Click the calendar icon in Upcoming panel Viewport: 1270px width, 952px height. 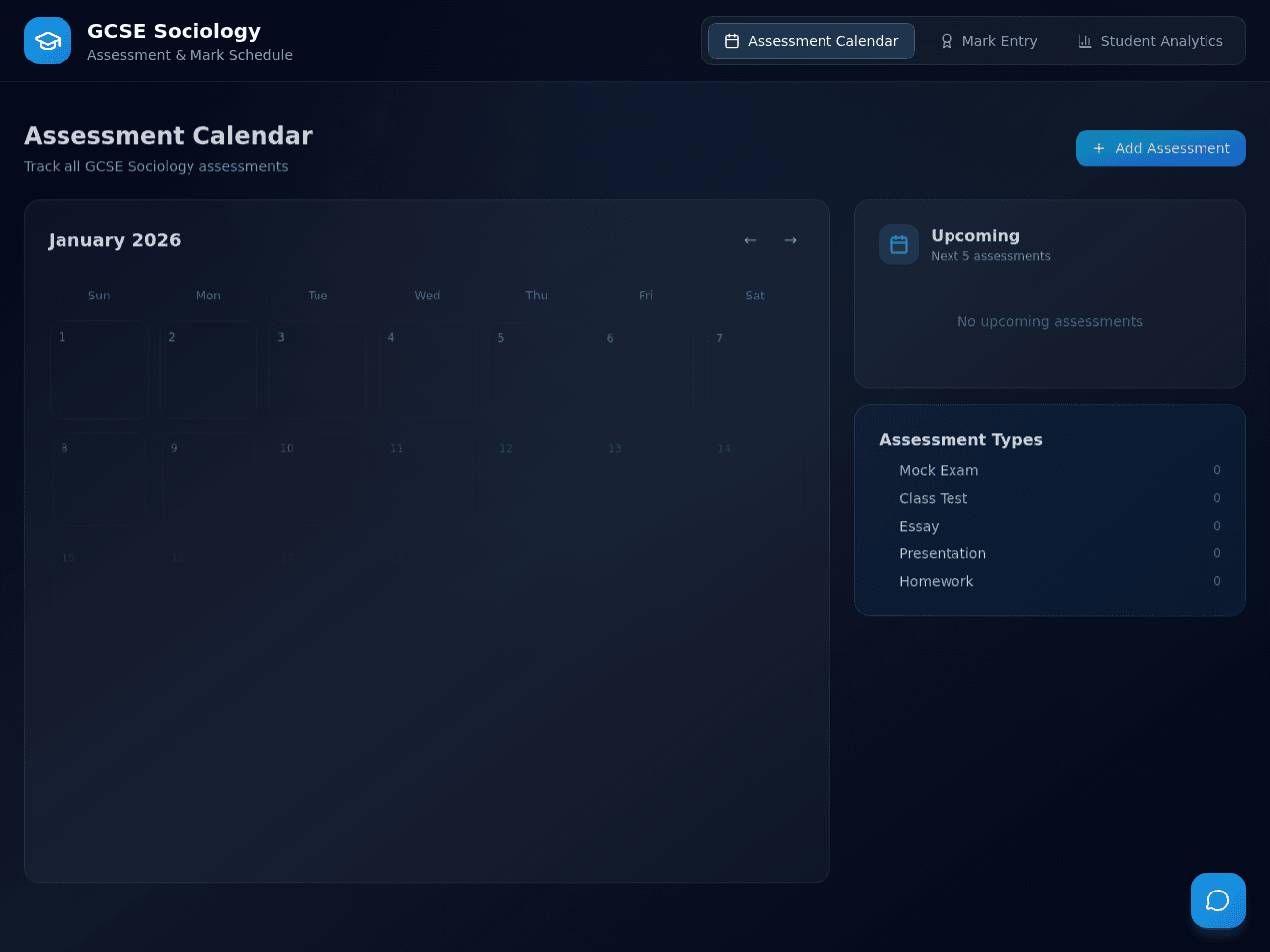coord(899,244)
